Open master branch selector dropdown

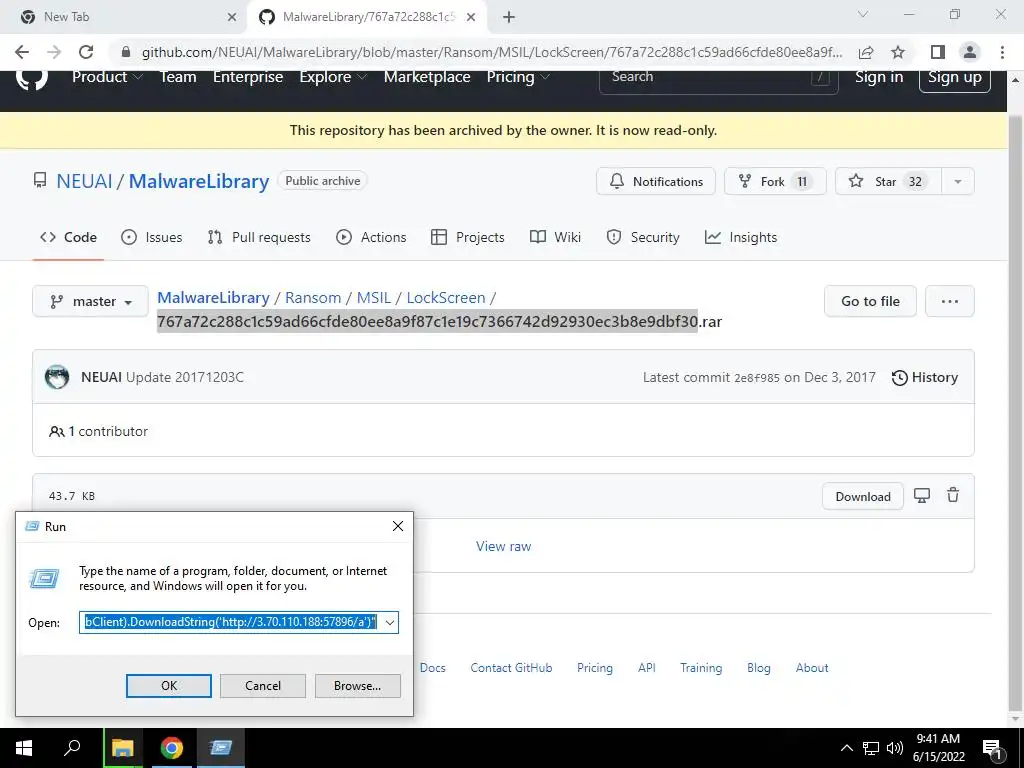coord(90,301)
